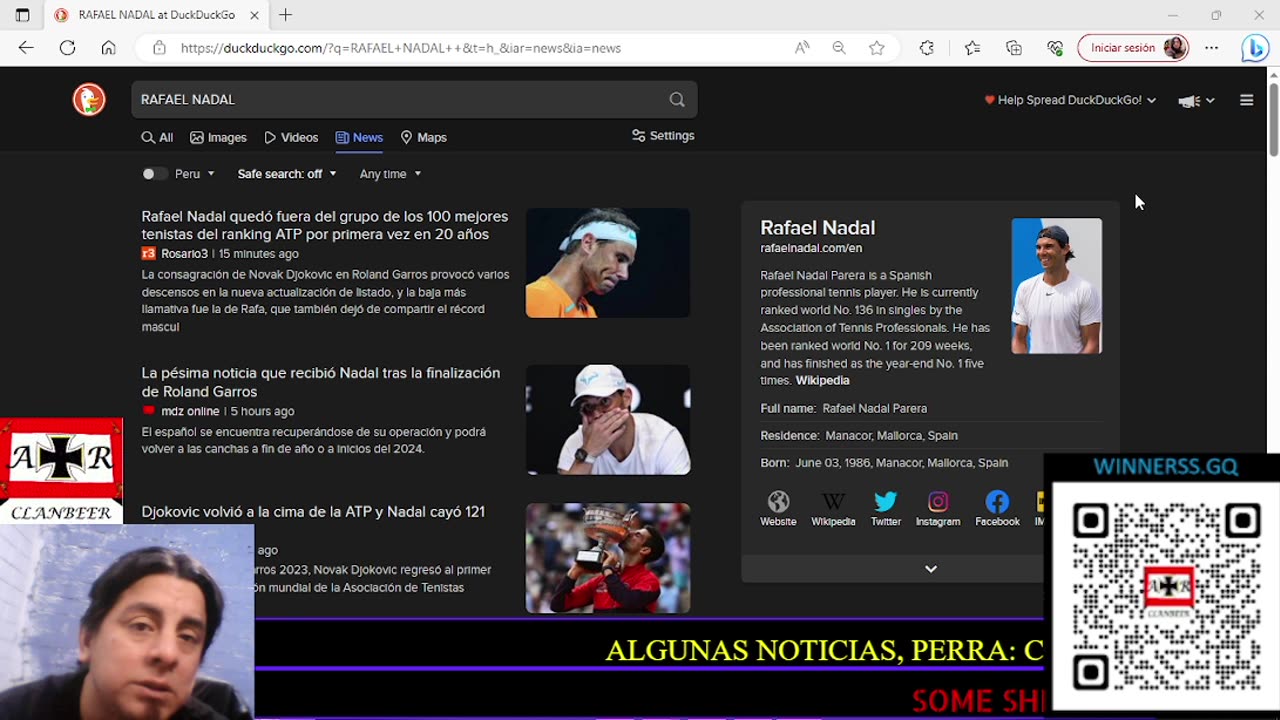The height and width of the screenshot is (720, 1280).
Task: Open thumbnail of Djokovic holding trophy
Action: [x=608, y=558]
